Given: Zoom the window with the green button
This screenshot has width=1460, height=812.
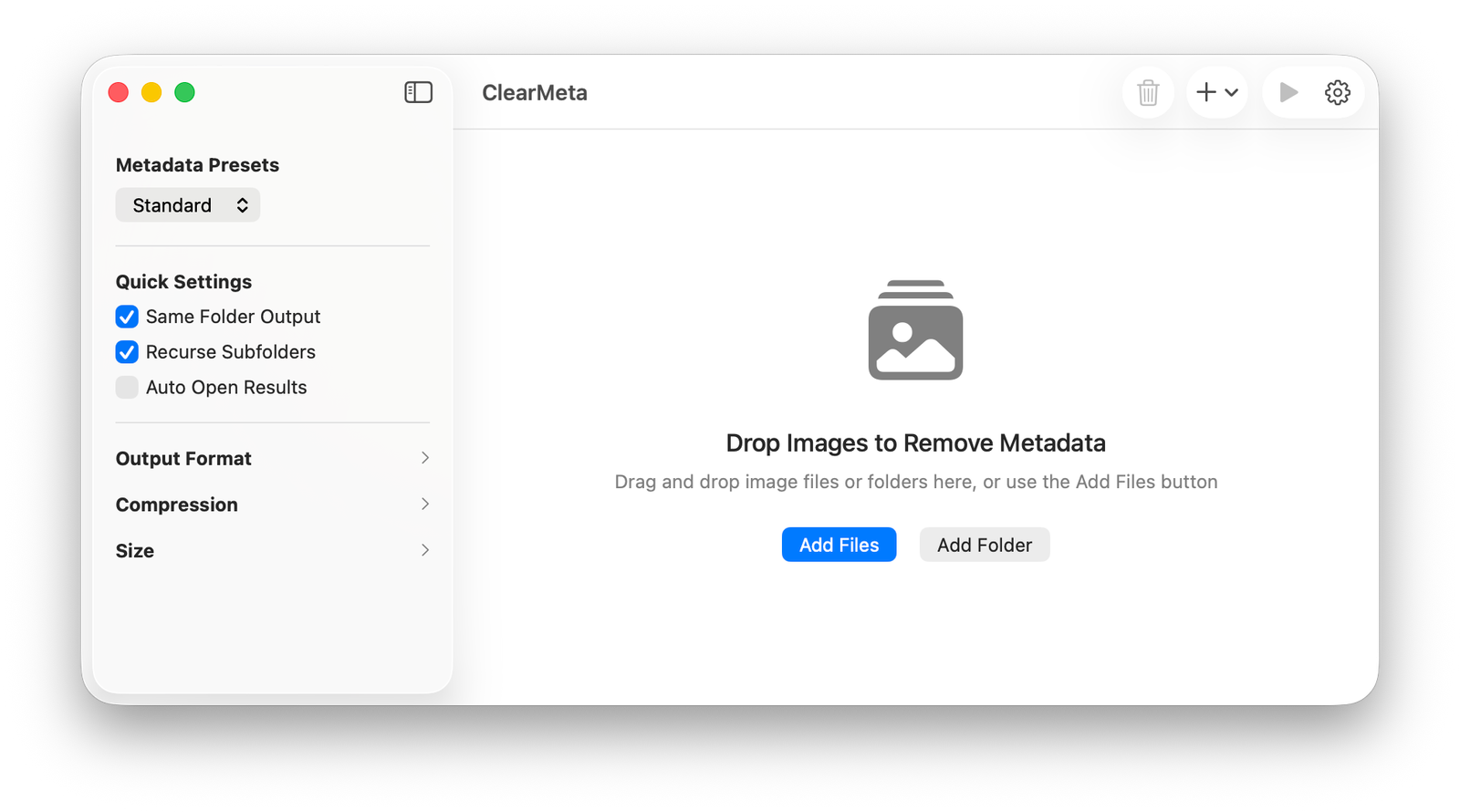Looking at the screenshot, I should click(184, 92).
